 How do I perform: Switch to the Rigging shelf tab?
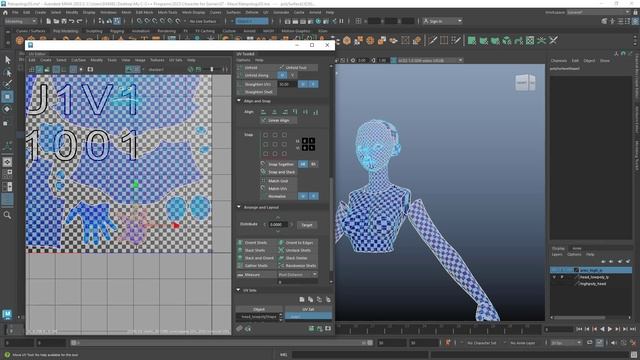tap(117, 31)
